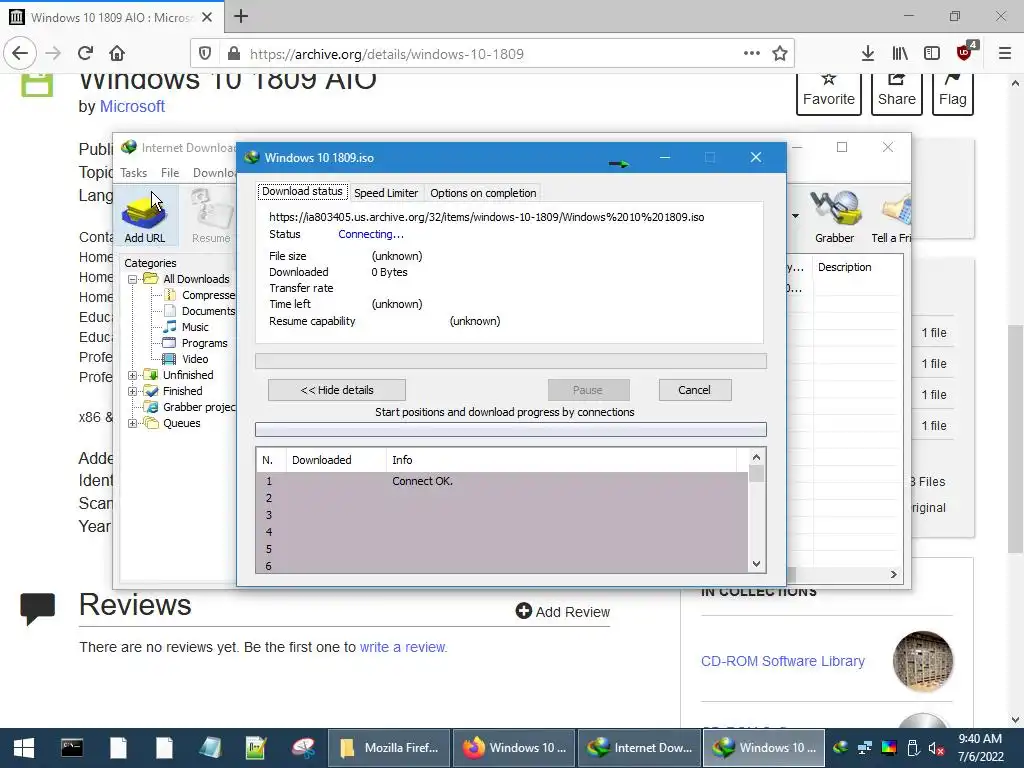
Task: Open the Firefox Library icon
Action: [900, 54]
